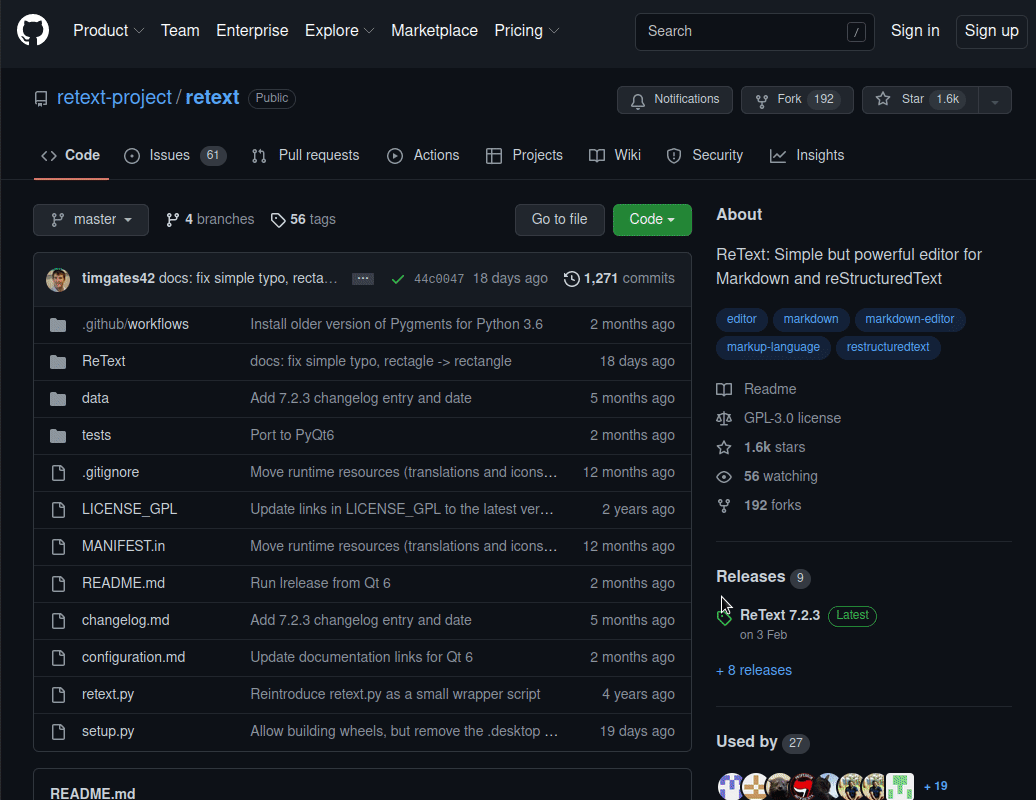Open the .gitignore file
The width and height of the screenshot is (1036, 800).
tap(110, 472)
